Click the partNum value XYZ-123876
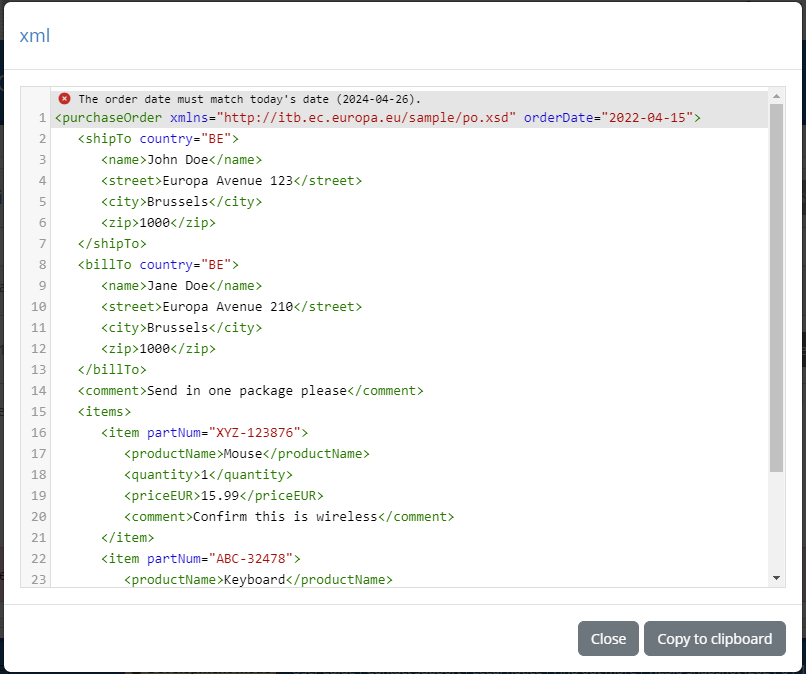Image resolution: width=806 pixels, height=674 pixels. coord(254,433)
